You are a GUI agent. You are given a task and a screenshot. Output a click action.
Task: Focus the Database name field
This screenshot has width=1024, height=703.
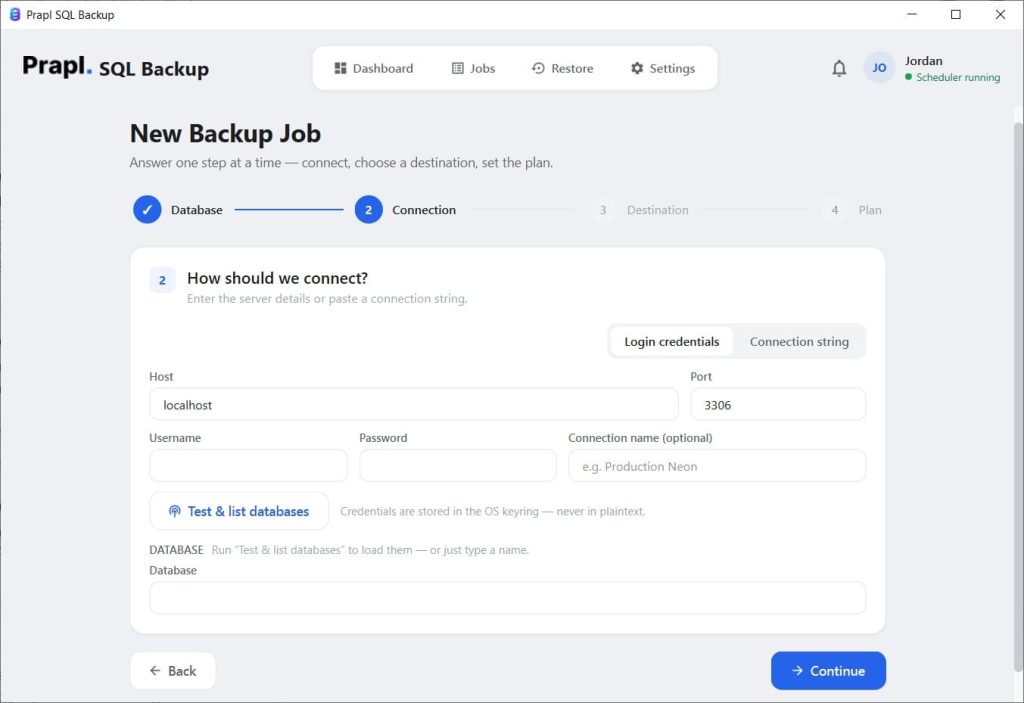(x=507, y=598)
